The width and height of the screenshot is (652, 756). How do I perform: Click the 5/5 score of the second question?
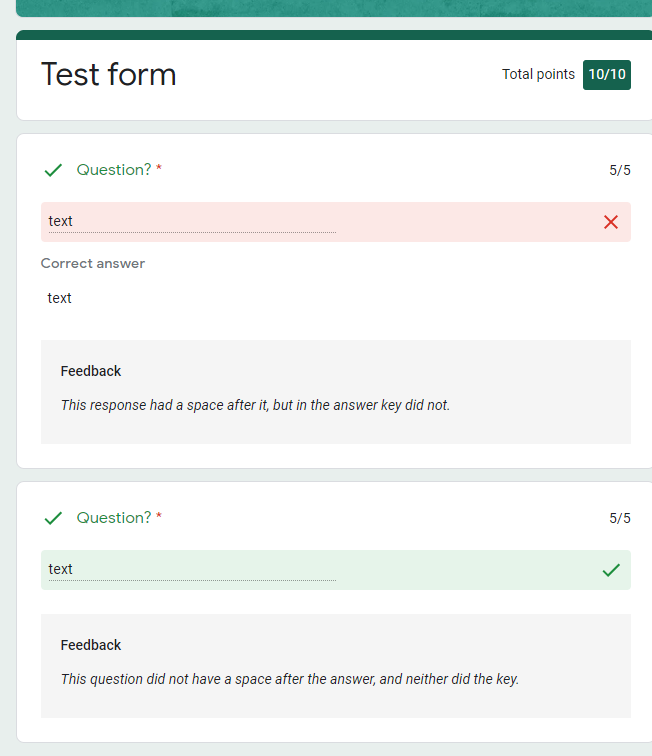pyautogui.click(x=620, y=518)
